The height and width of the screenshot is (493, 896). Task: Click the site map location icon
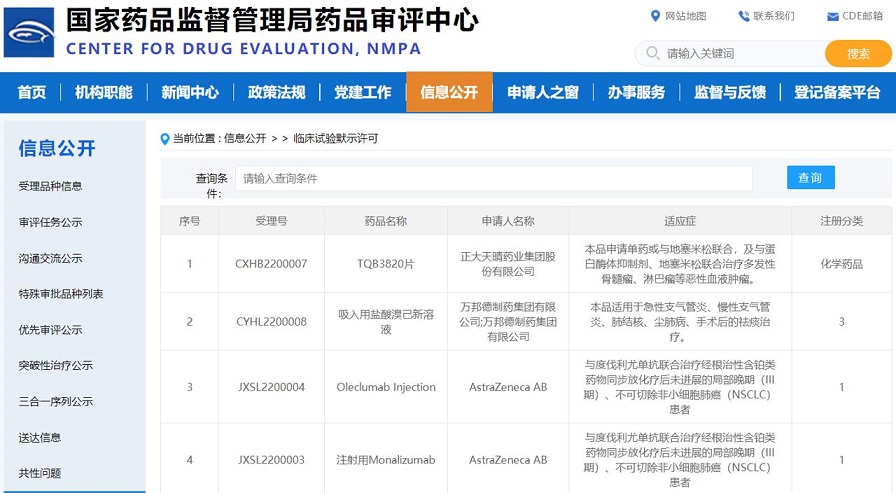(x=655, y=16)
